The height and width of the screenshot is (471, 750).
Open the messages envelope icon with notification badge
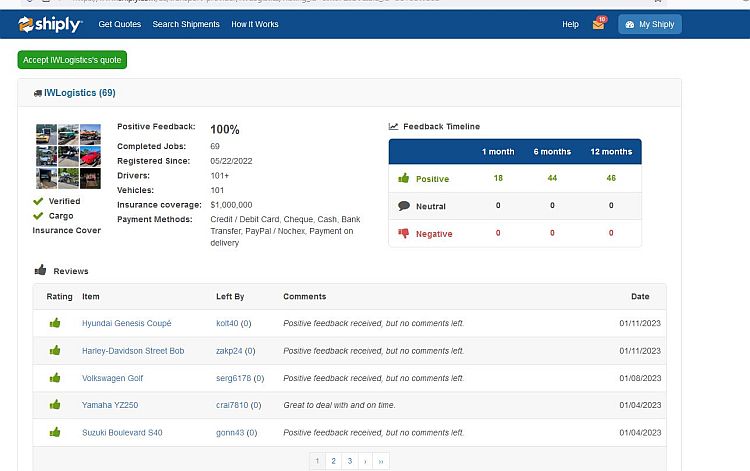tap(599, 23)
